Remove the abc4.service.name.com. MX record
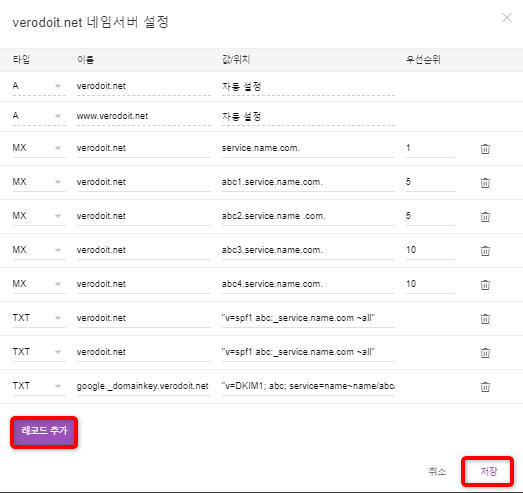 coord(485,285)
